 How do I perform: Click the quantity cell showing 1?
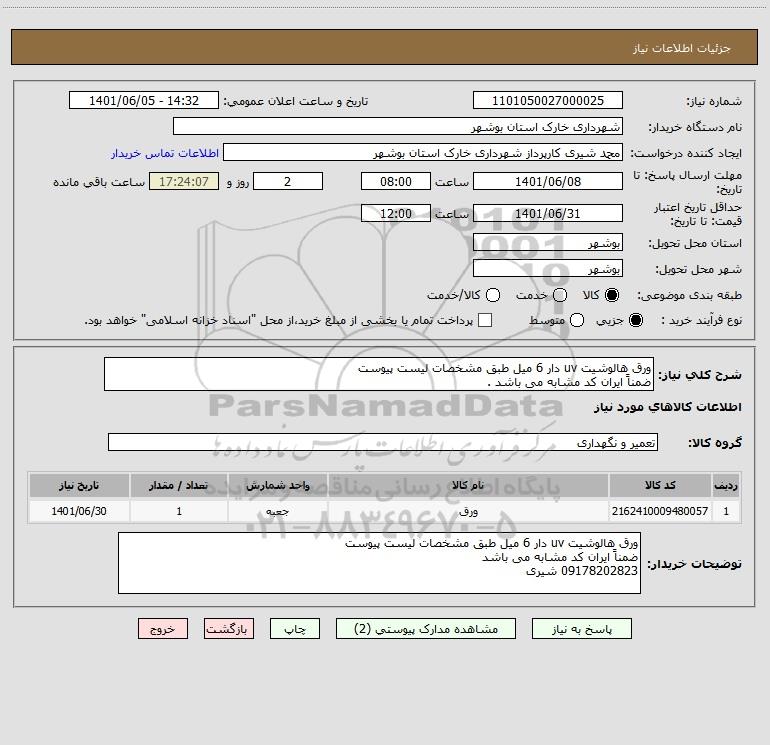click(x=179, y=511)
